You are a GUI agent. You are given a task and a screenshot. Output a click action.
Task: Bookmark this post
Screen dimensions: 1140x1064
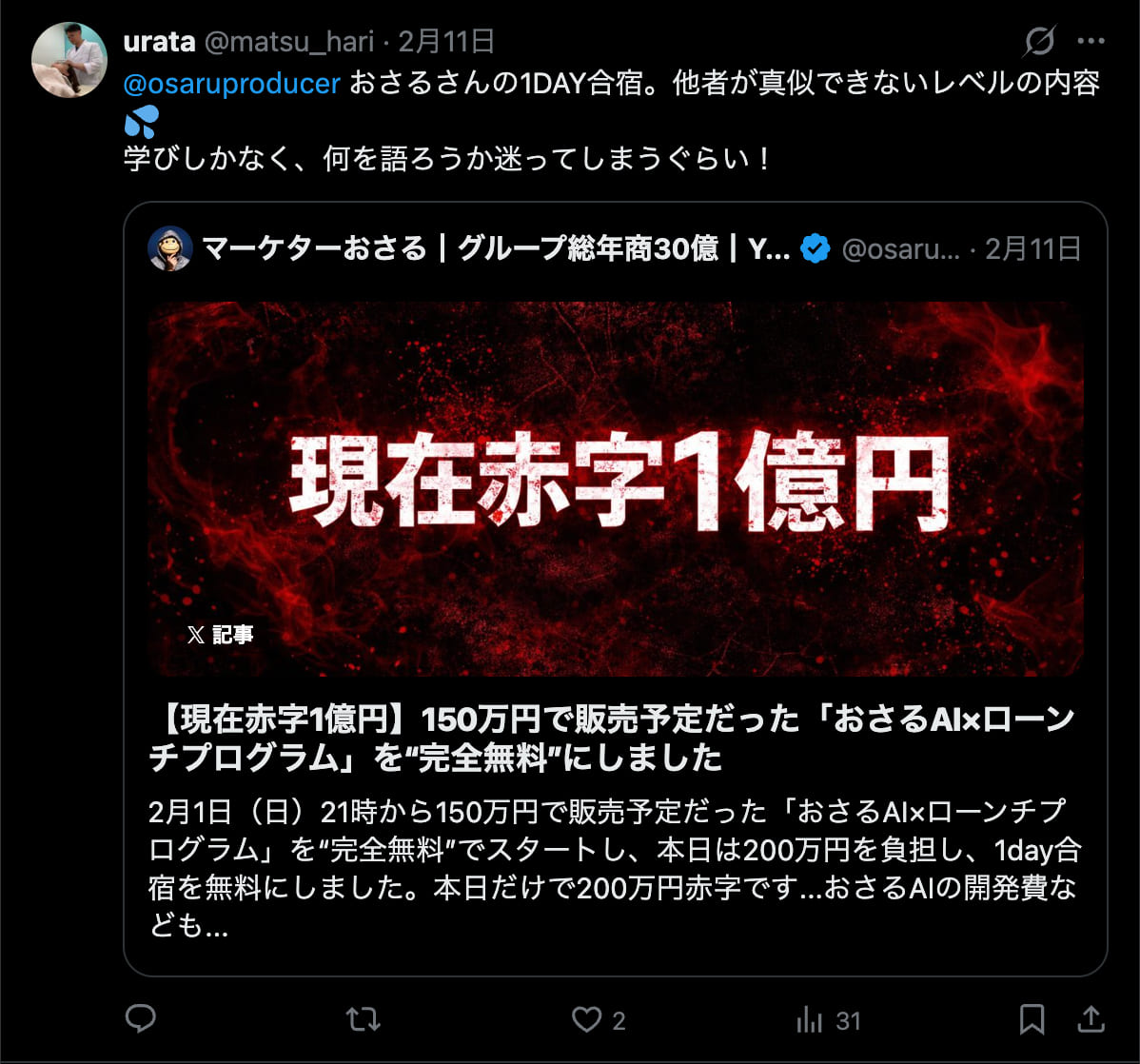pyautogui.click(x=1032, y=1019)
